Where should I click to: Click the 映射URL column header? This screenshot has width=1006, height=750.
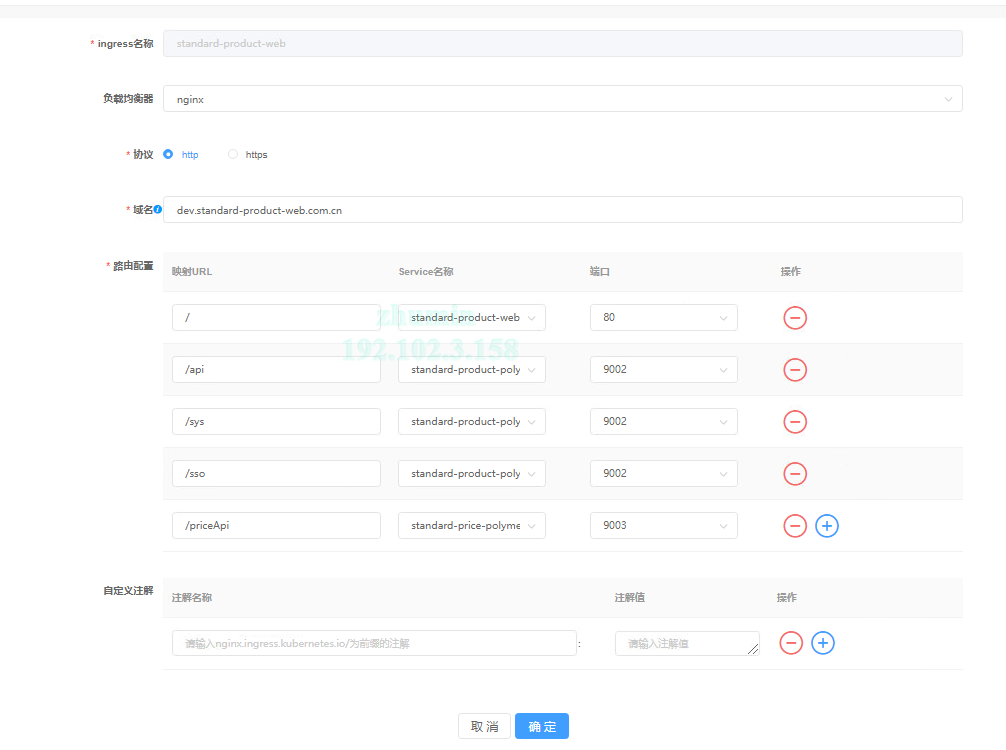pyautogui.click(x=192, y=271)
